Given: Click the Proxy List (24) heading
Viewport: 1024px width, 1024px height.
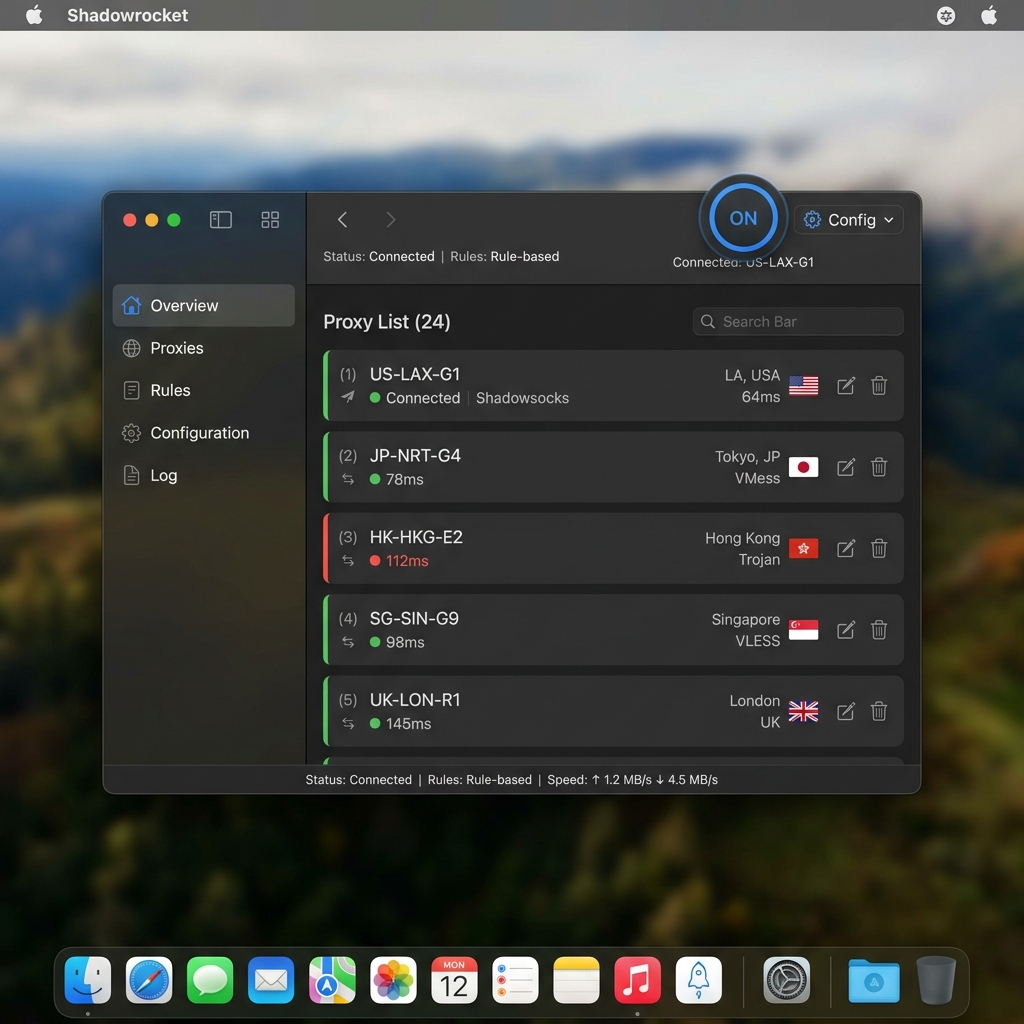Looking at the screenshot, I should pyautogui.click(x=387, y=322).
